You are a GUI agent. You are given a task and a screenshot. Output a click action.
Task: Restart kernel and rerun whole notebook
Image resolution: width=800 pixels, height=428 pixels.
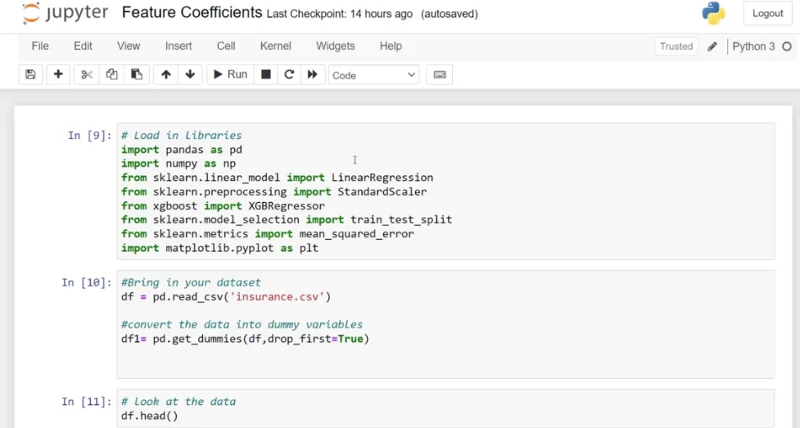[x=312, y=74]
